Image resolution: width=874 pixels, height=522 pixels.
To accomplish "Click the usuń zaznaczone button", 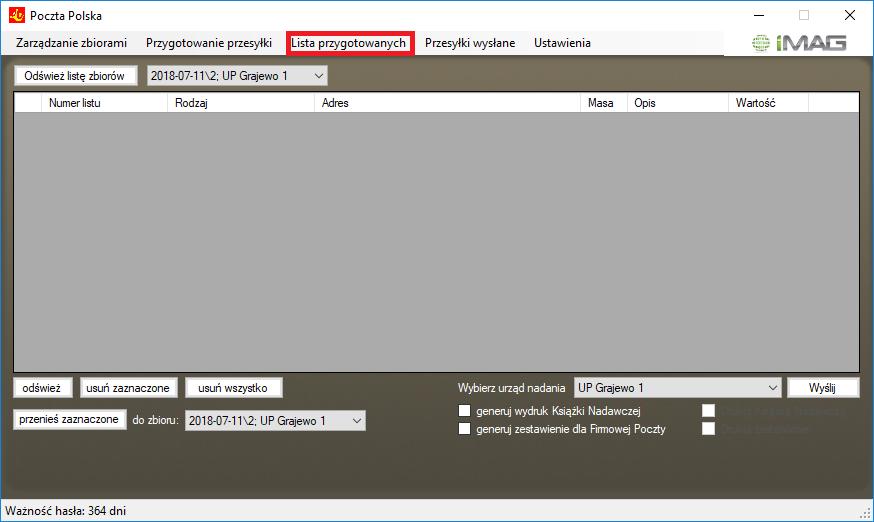I will coord(128,388).
